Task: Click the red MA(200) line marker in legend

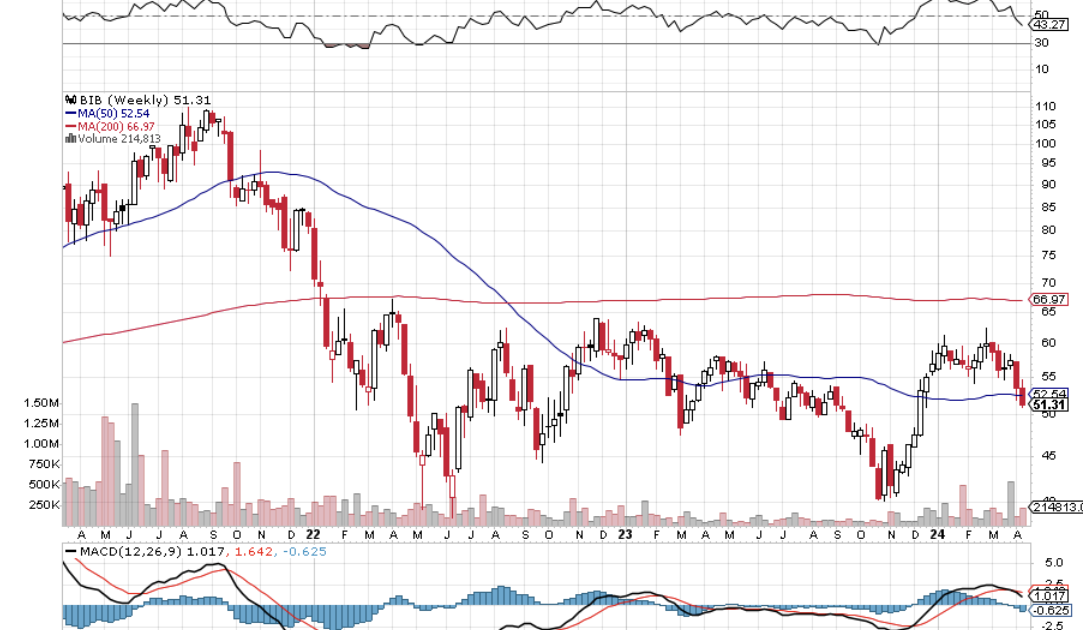Action: coord(70,126)
